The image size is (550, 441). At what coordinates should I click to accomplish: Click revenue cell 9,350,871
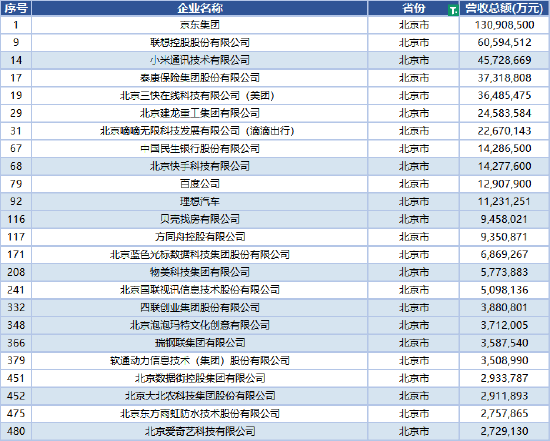(x=504, y=237)
